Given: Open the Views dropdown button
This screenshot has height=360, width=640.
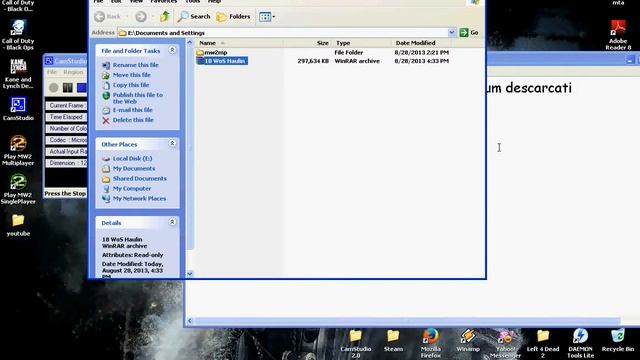Looking at the screenshot, I should (x=267, y=17).
